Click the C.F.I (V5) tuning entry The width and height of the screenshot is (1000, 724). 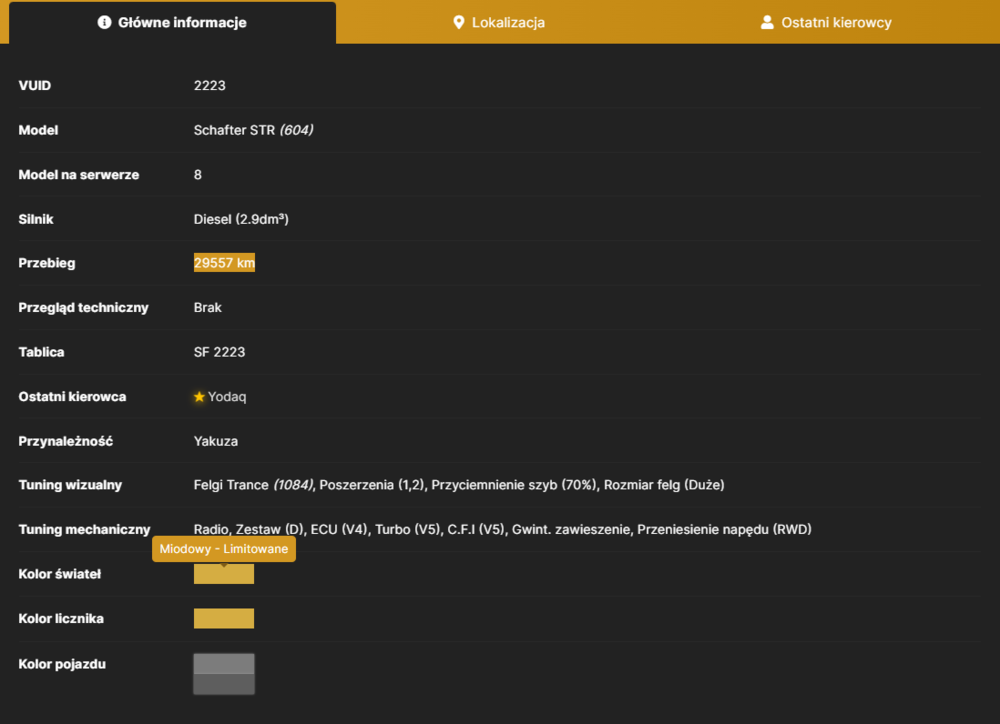click(x=476, y=529)
